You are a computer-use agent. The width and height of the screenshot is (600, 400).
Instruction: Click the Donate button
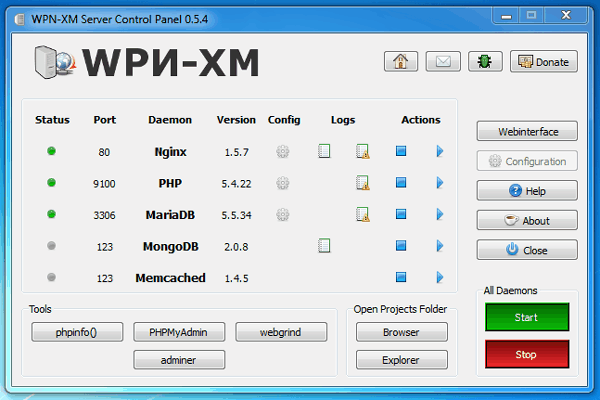pos(543,62)
